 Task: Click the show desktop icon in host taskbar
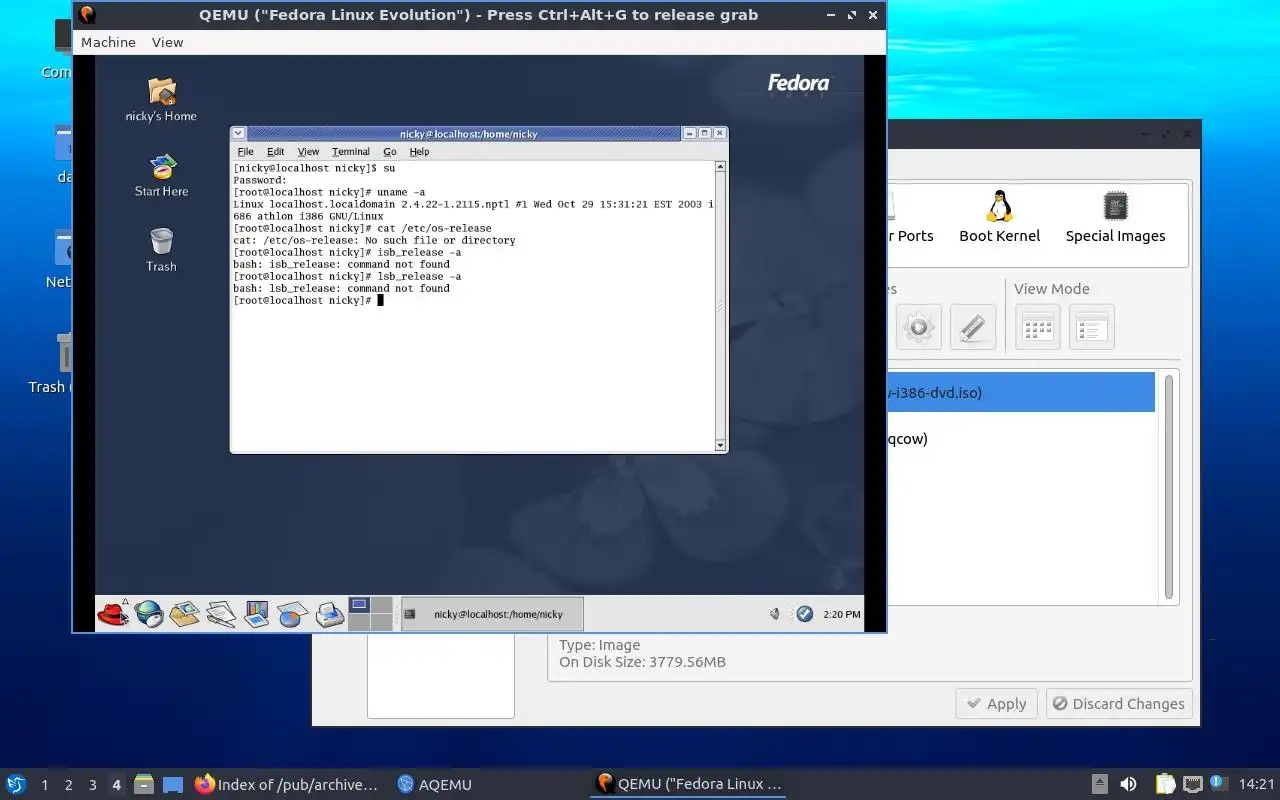click(x=173, y=784)
